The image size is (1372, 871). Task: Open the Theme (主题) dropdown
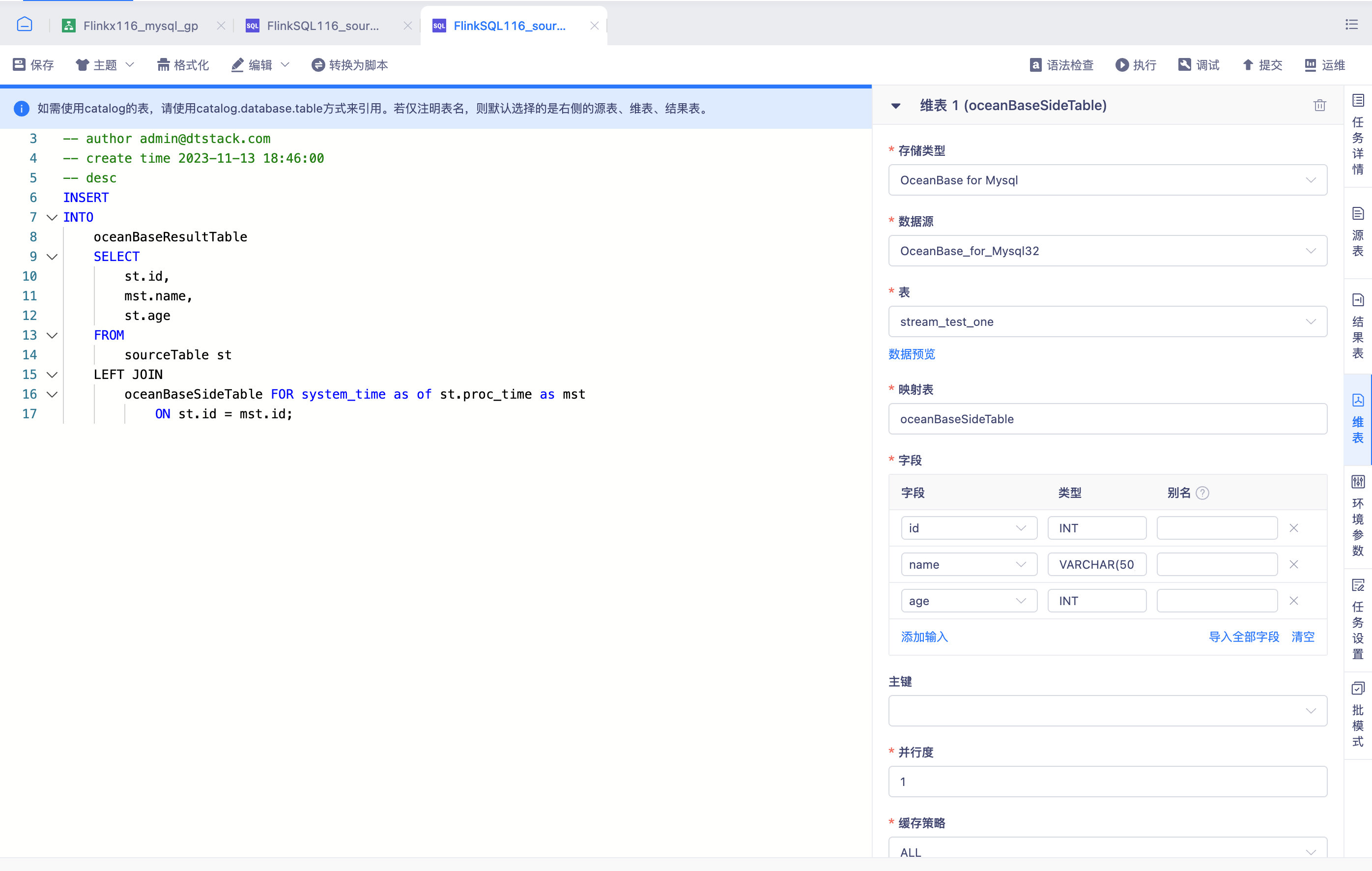[105, 65]
